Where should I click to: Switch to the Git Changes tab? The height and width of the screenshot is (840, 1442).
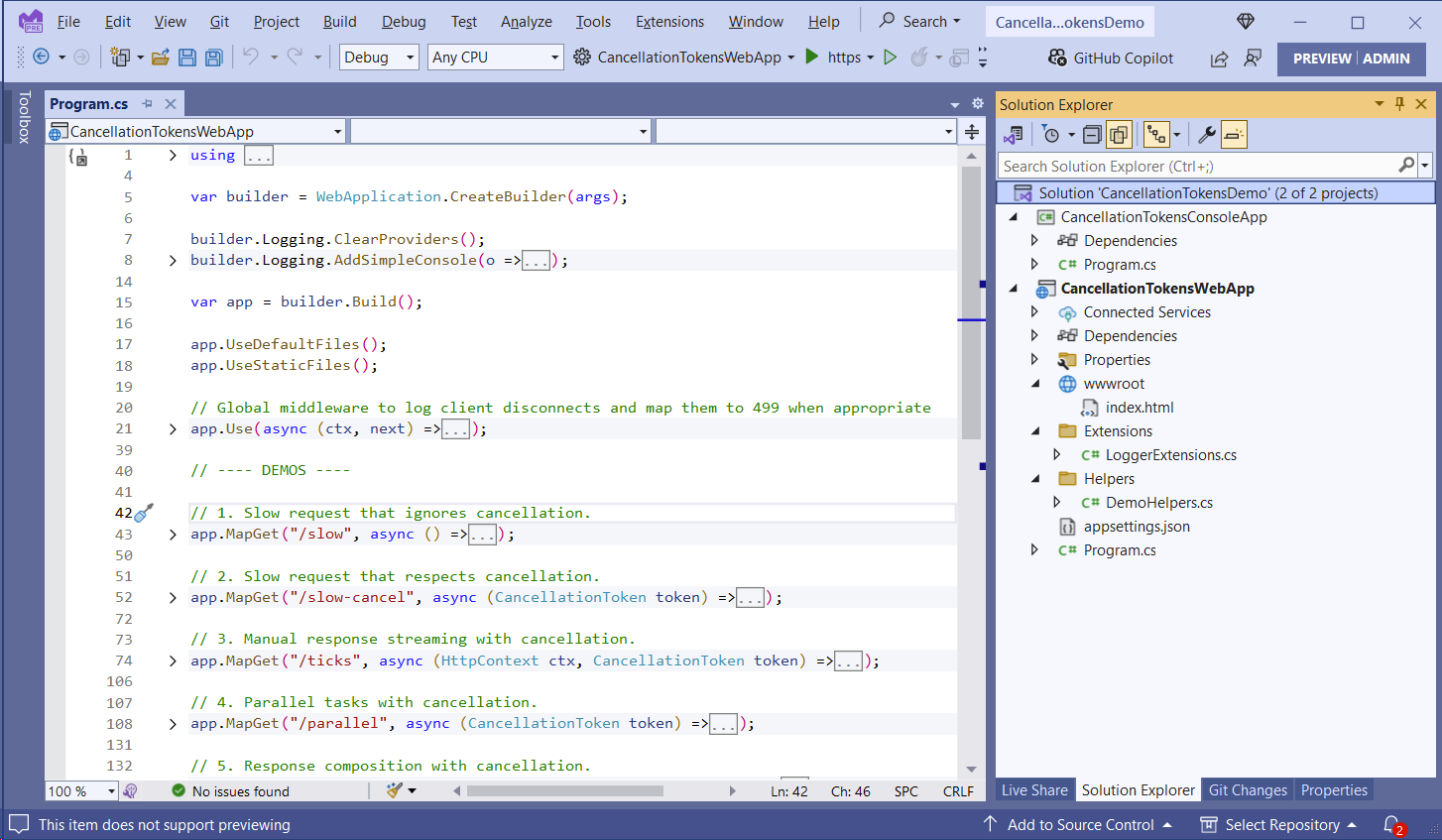click(1247, 789)
